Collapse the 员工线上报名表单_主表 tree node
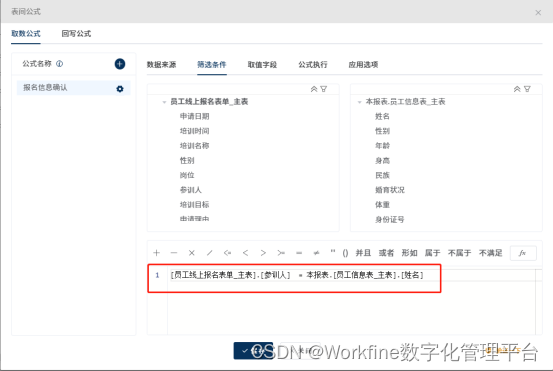The height and width of the screenshot is (371, 553). pos(164,102)
